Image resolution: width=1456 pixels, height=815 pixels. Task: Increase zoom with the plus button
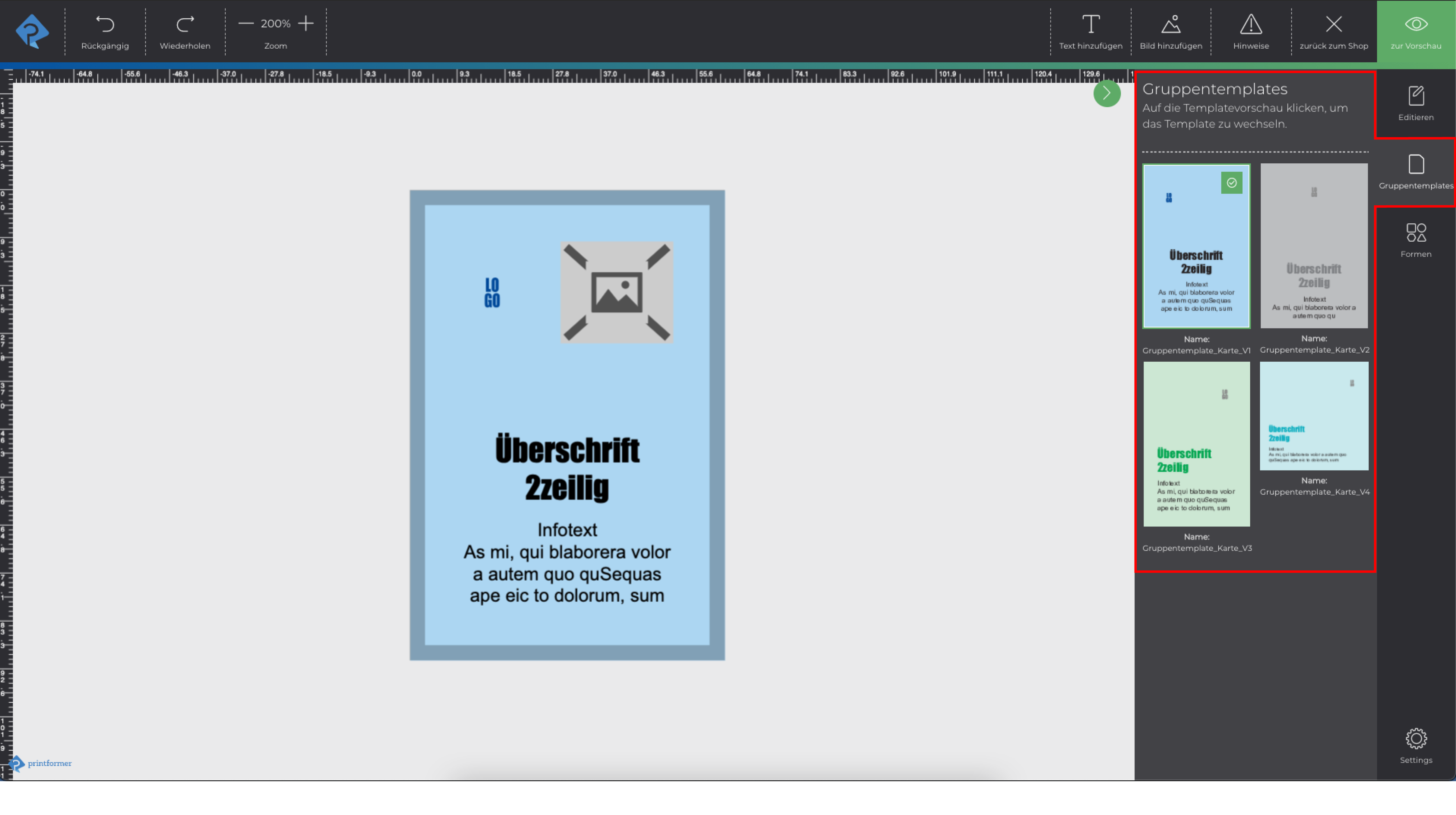pyautogui.click(x=306, y=23)
